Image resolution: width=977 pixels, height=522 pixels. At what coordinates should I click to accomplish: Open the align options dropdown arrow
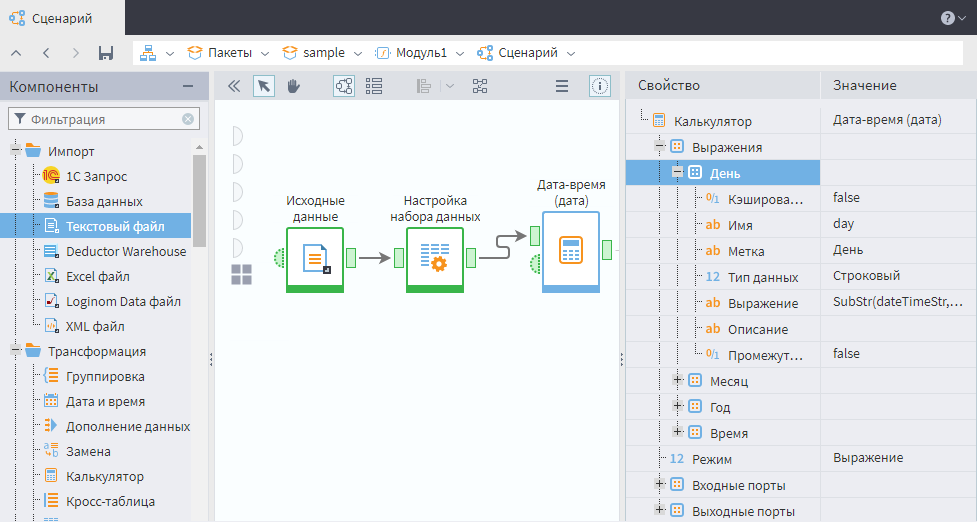(450, 87)
